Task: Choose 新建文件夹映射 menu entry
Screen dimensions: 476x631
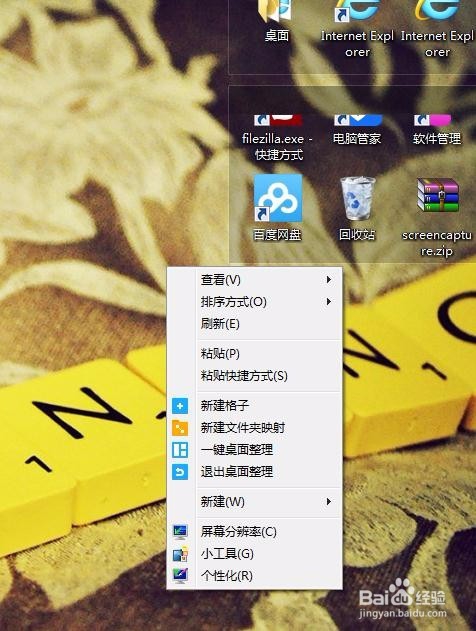Action: pyautogui.click(x=255, y=428)
